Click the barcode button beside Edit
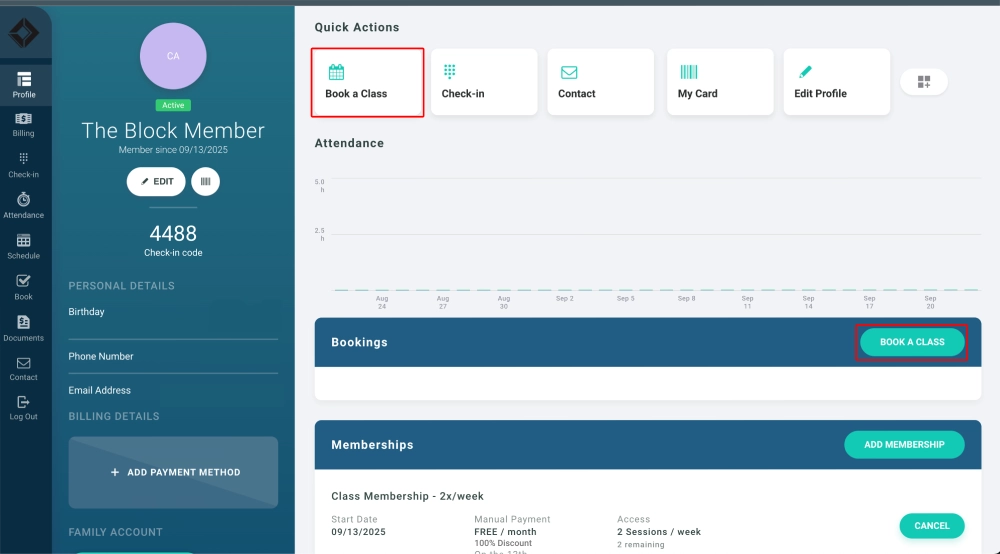 (x=205, y=182)
